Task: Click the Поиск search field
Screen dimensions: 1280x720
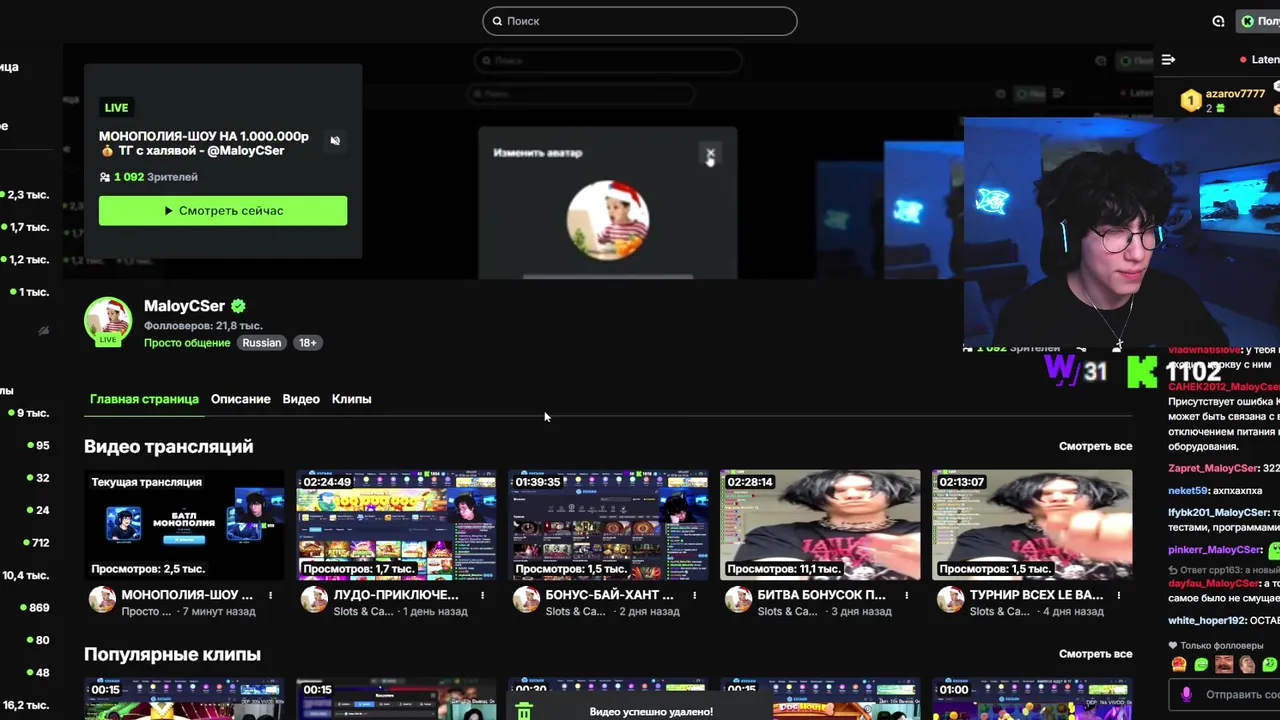Action: click(x=640, y=21)
